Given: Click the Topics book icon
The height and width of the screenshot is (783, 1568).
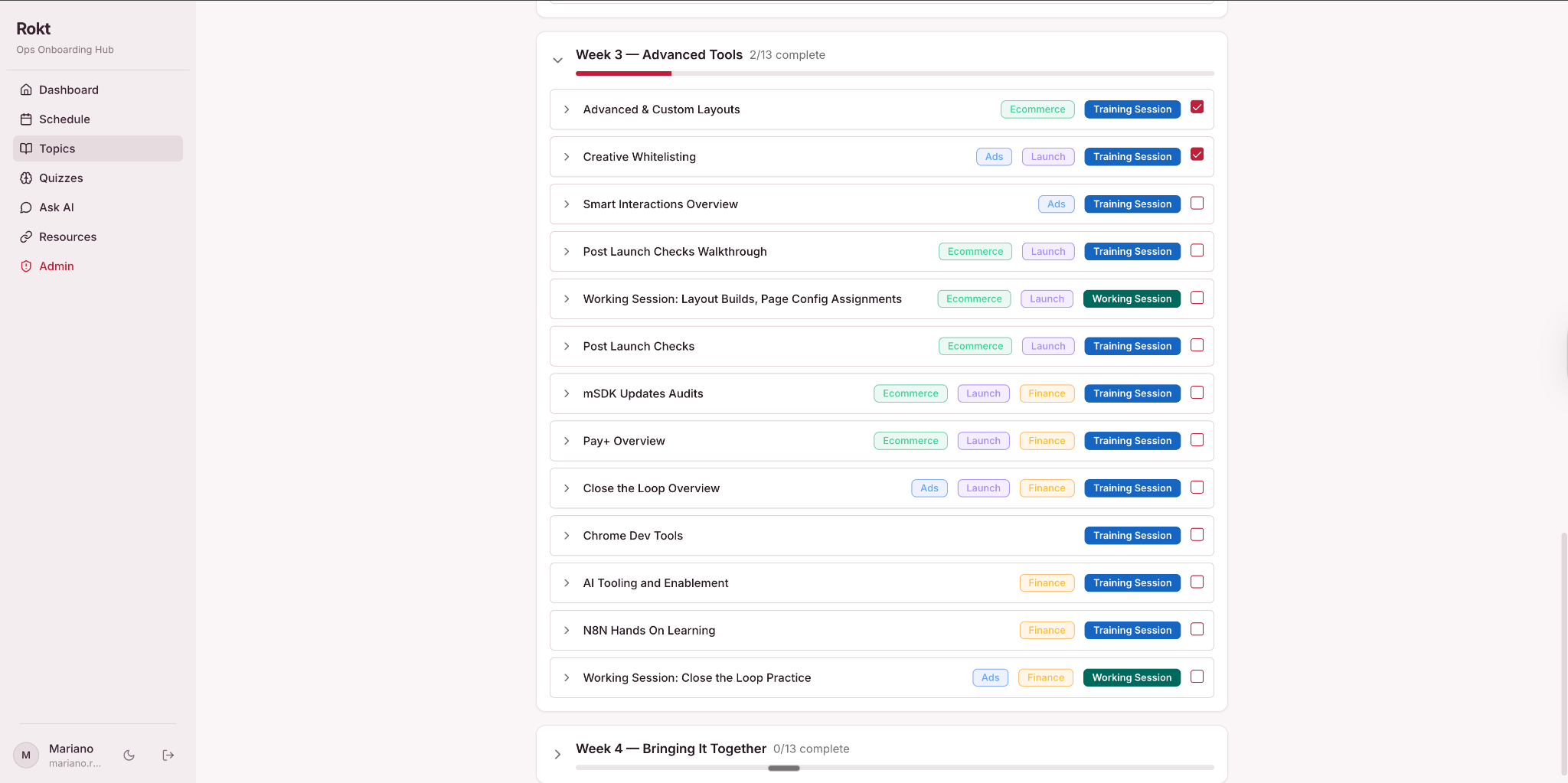Looking at the screenshot, I should click(x=26, y=148).
